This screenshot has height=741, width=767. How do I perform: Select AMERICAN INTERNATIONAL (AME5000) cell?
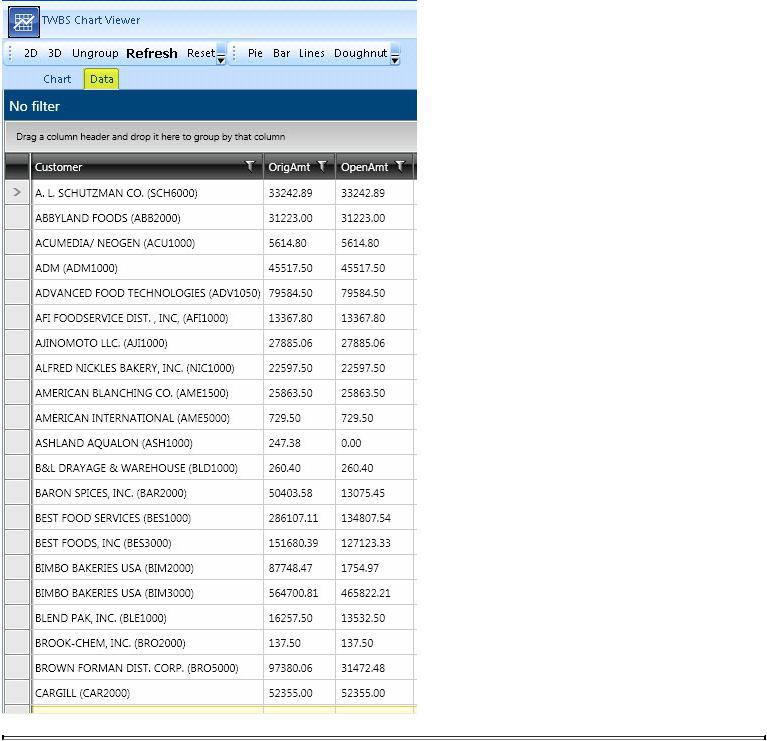click(x=147, y=418)
